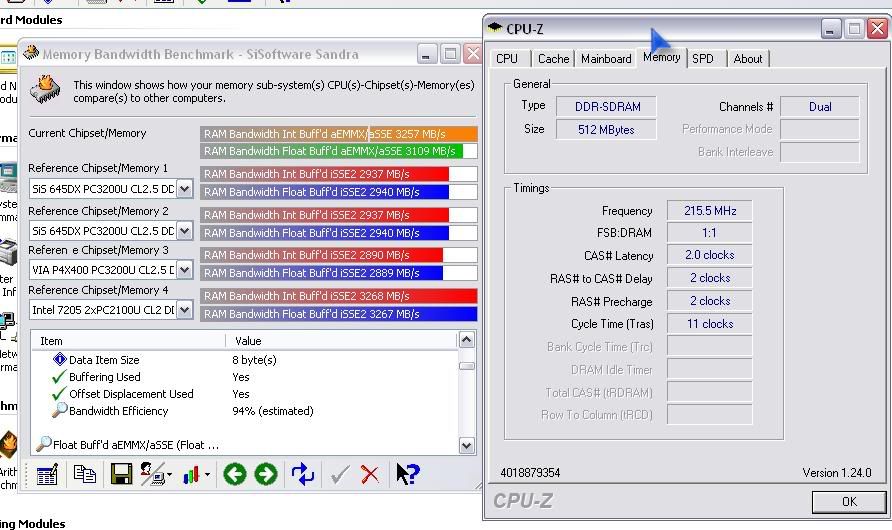Click the orange Int Buff'd 3257 MB/s bar
Viewport: 892px width, 530px height.
click(338, 134)
